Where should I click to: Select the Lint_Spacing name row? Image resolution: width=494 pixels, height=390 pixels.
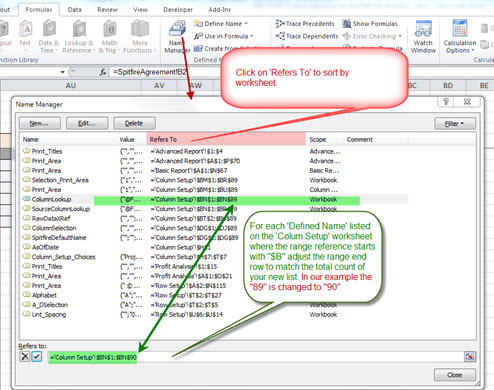coord(213,315)
